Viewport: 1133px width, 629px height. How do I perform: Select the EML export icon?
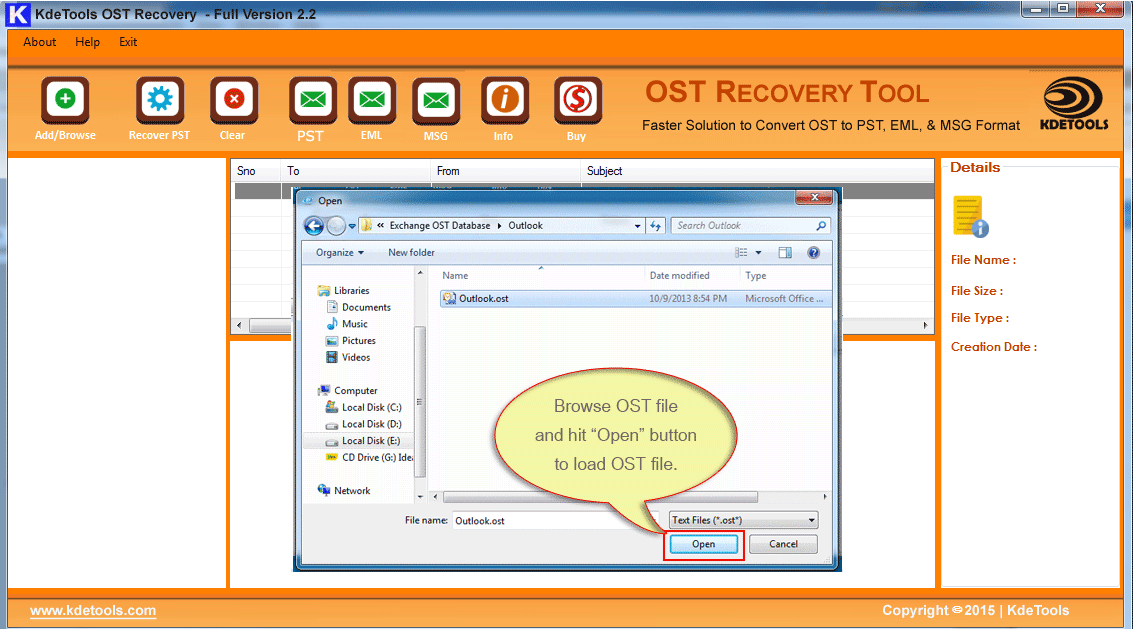point(371,101)
